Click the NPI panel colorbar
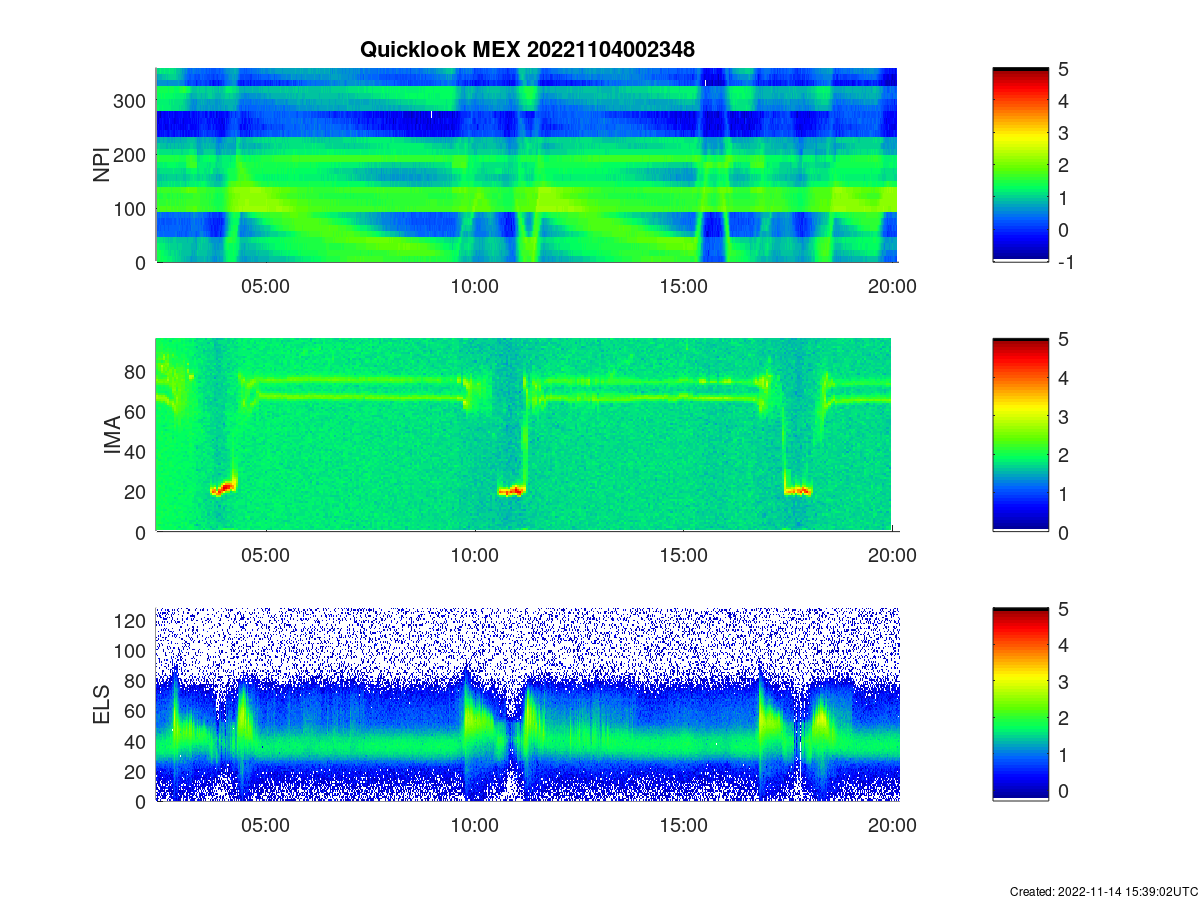 1020,165
